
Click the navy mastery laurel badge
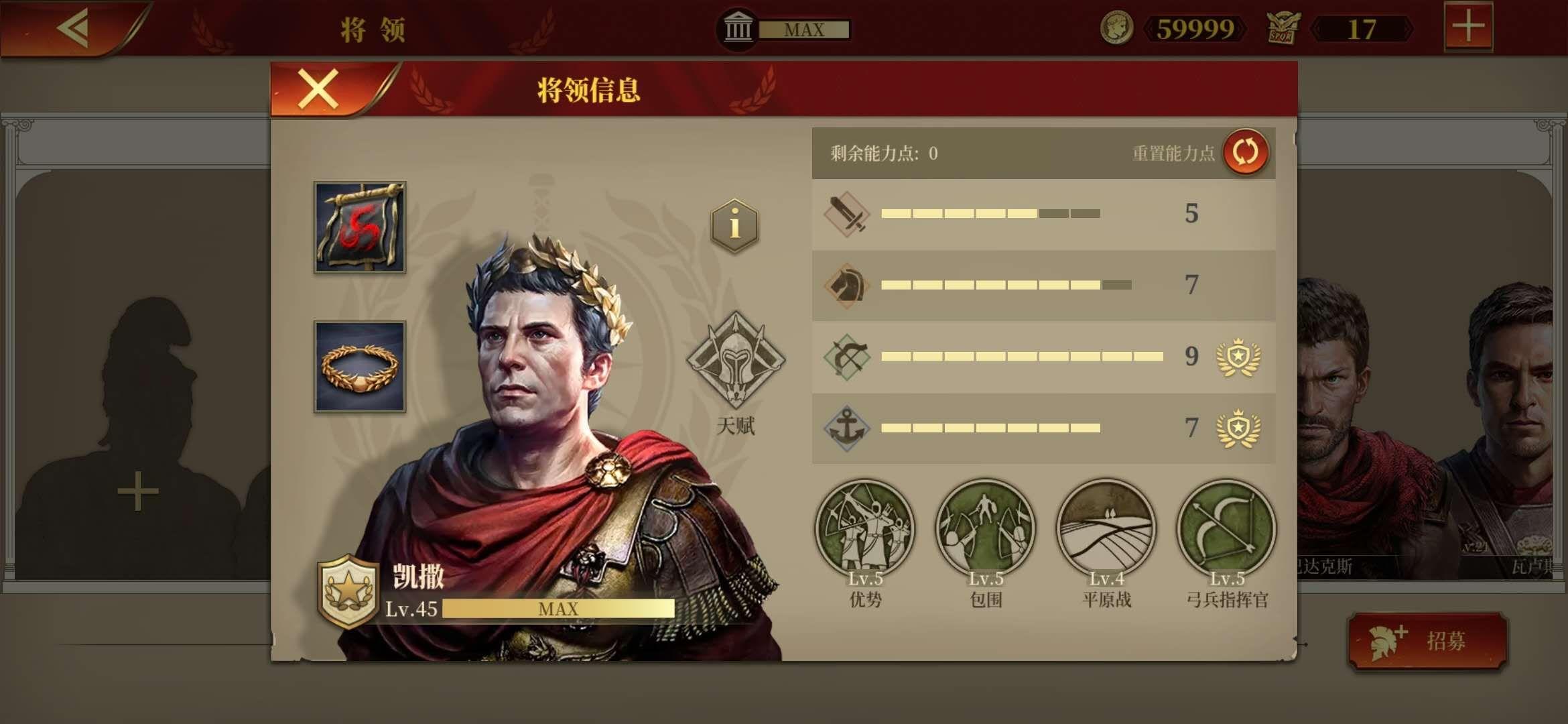(x=1238, y=428)
